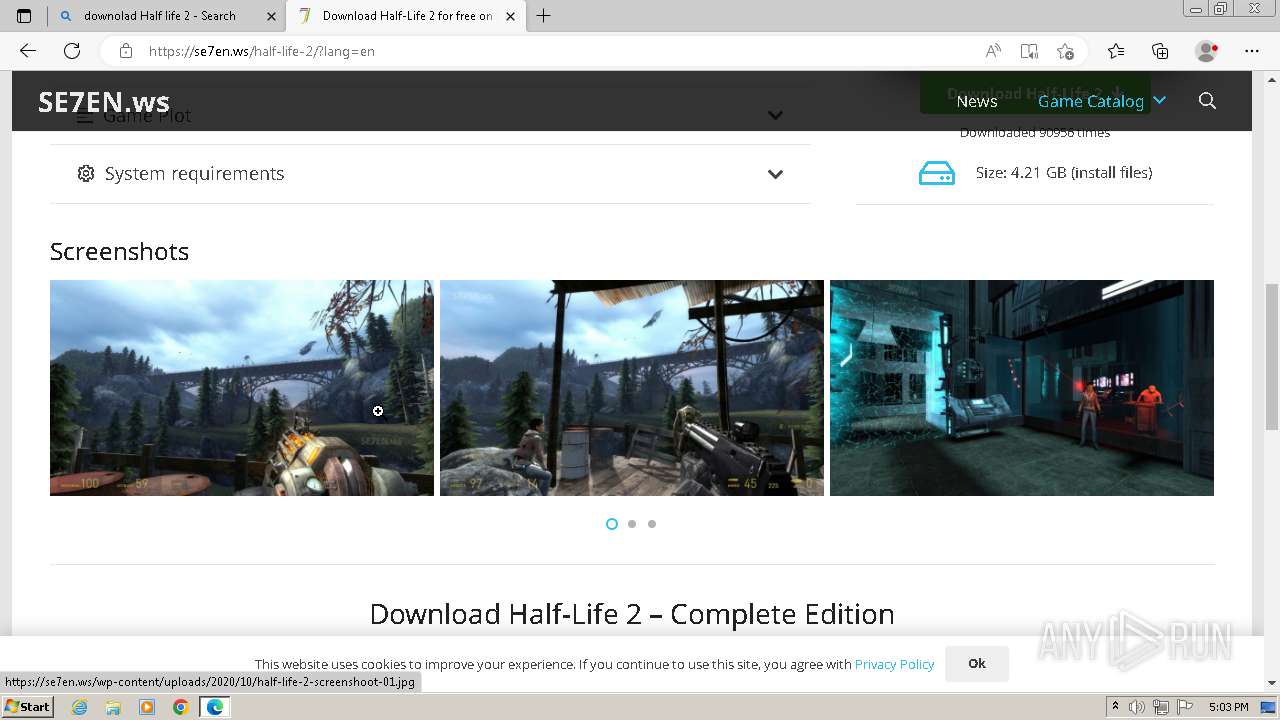
Task: Open the Favorites list
Action: point(1116,51)
